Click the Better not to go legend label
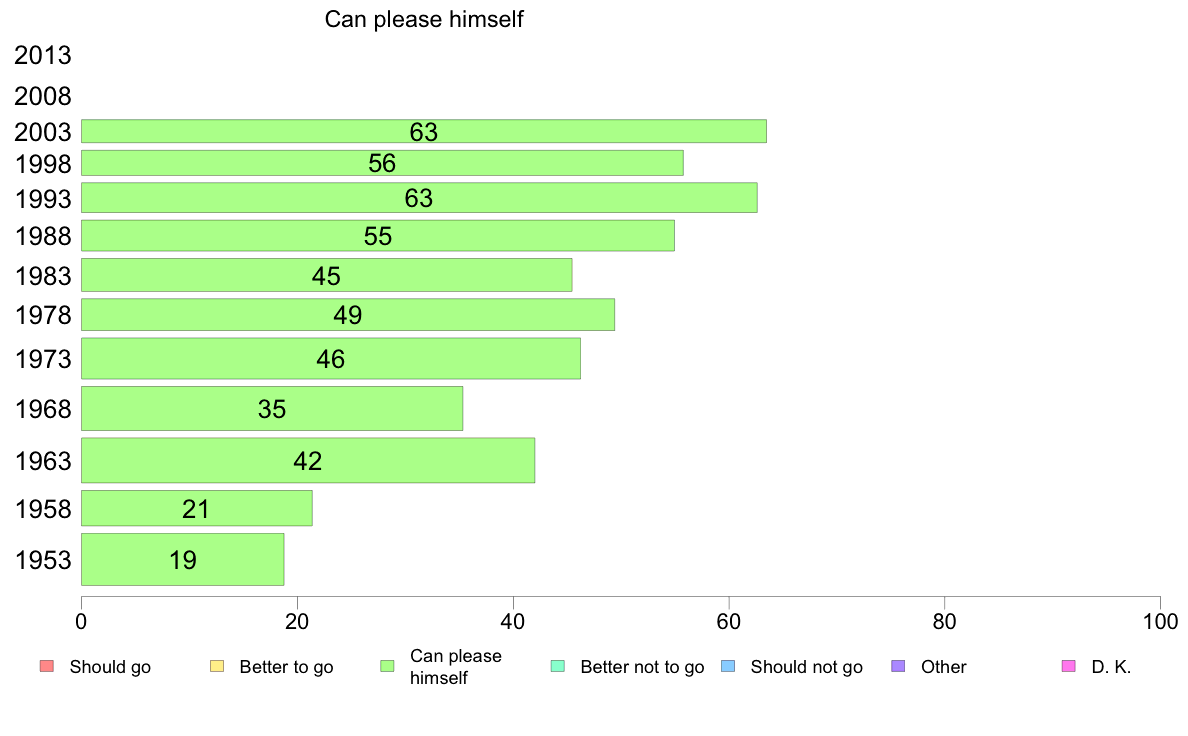 point(642,667)
